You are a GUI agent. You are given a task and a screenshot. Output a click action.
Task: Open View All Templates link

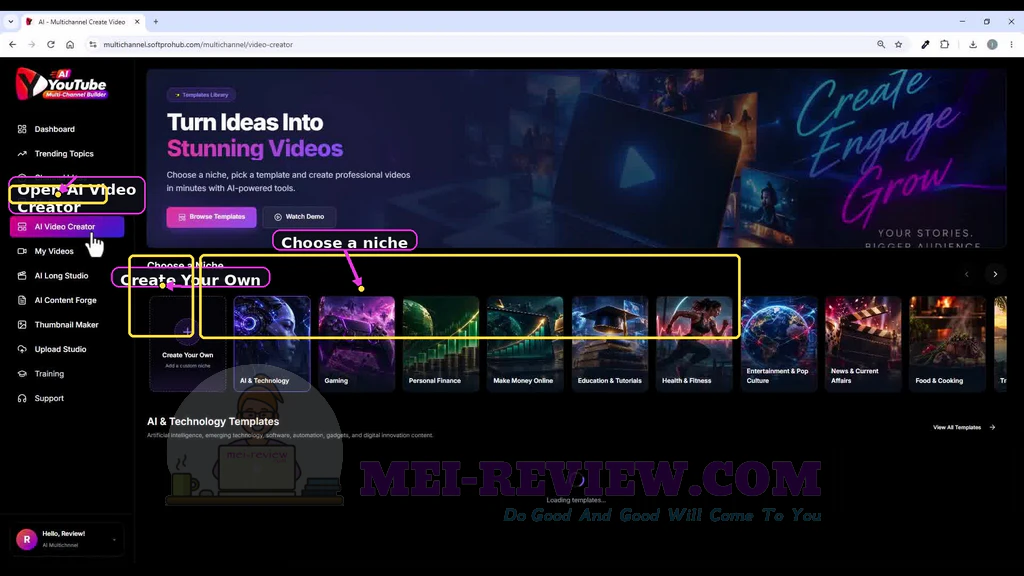point(964,427)
